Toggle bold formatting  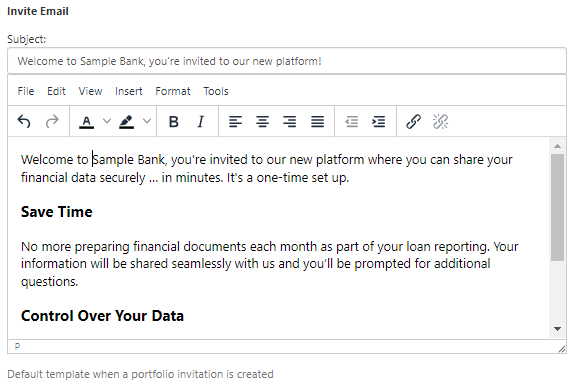[x=173, y=121]
